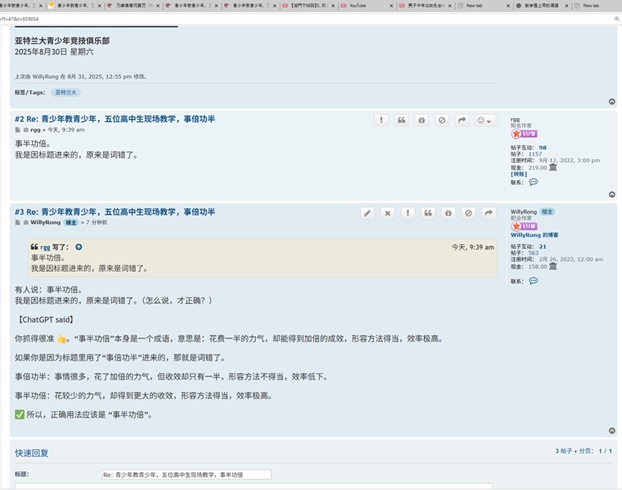Click the share arrow icon on post #3
This screenshot has height=490, width=622.
489,213
